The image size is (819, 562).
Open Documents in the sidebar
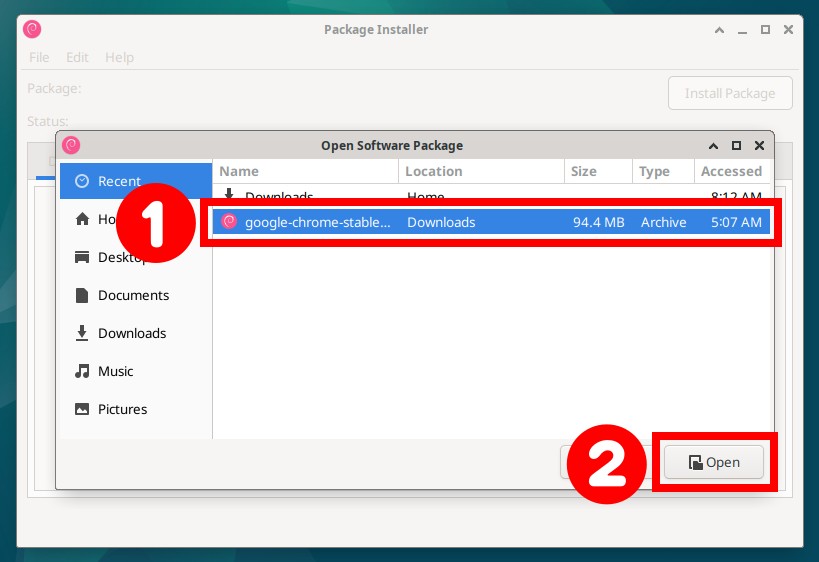click(x=136, y=295)
